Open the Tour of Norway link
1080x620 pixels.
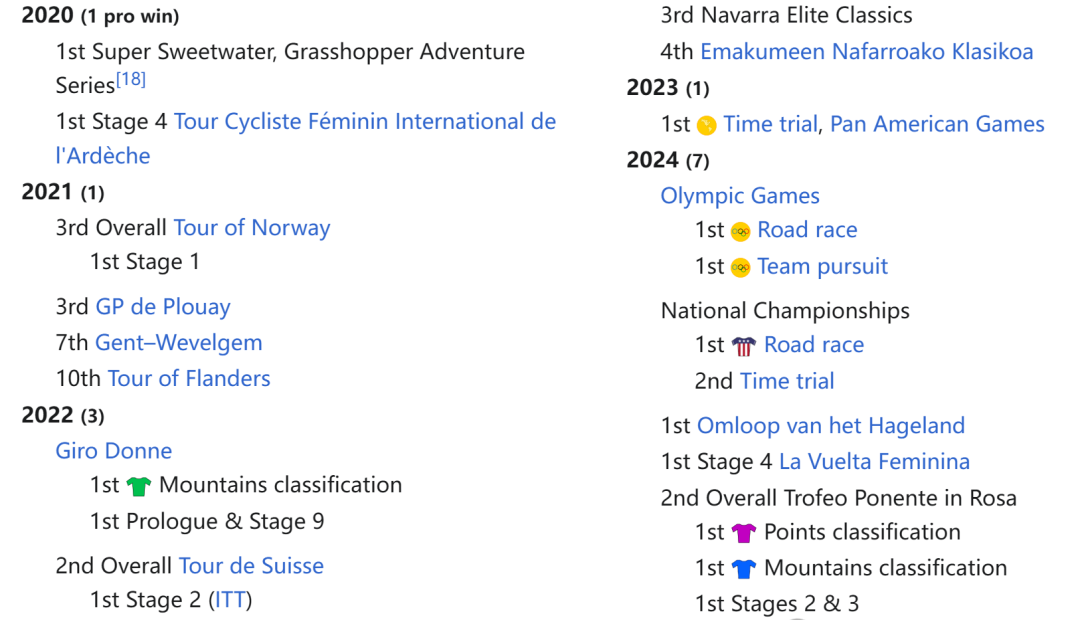tap(252, 227)
